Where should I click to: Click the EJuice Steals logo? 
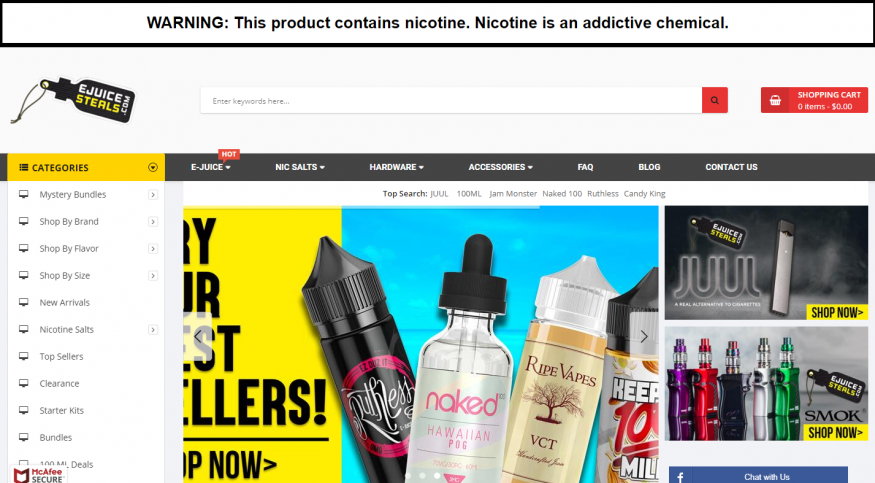coord(73,100)
